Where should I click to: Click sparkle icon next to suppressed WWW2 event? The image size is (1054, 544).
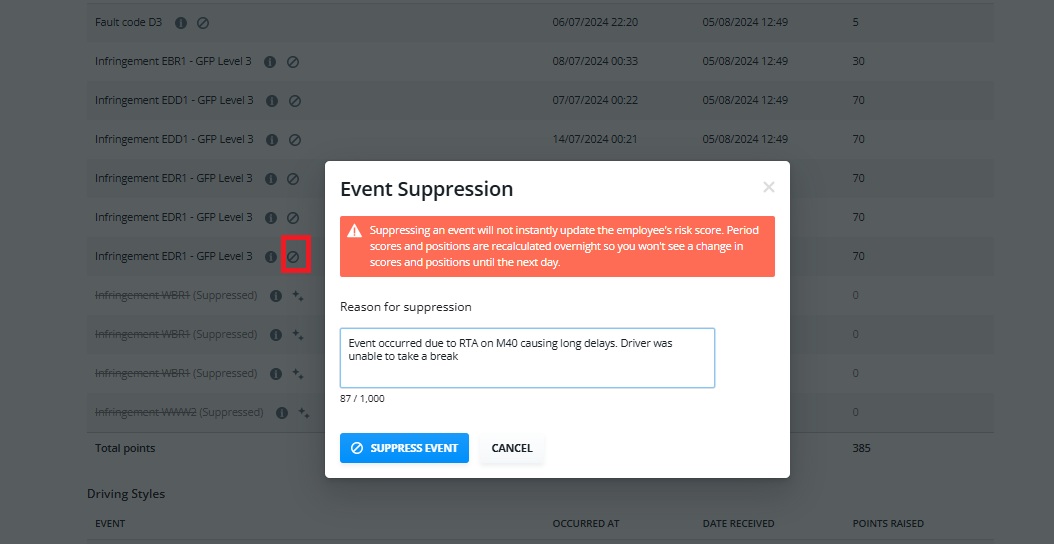[x=304, y=412]
